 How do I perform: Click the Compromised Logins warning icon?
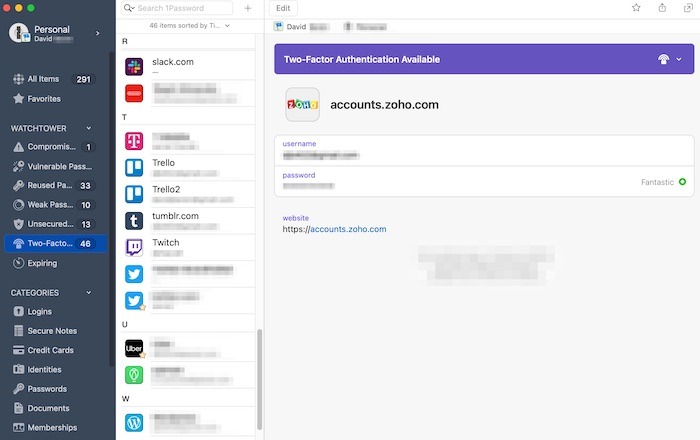point(20,147)
